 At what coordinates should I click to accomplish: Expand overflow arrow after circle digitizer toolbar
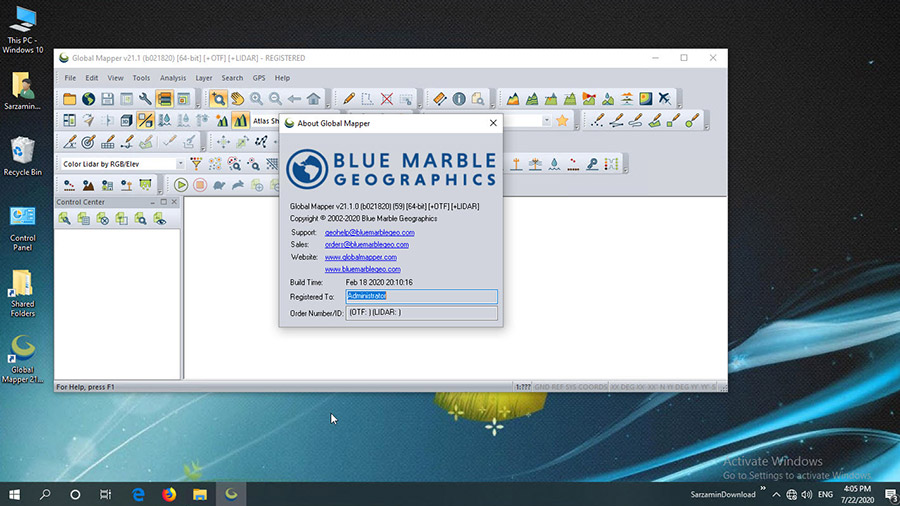click(x=707, y=121)
